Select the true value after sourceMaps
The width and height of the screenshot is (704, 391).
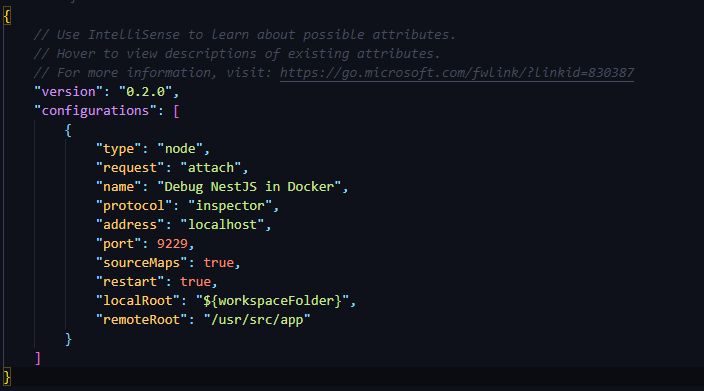219,262
